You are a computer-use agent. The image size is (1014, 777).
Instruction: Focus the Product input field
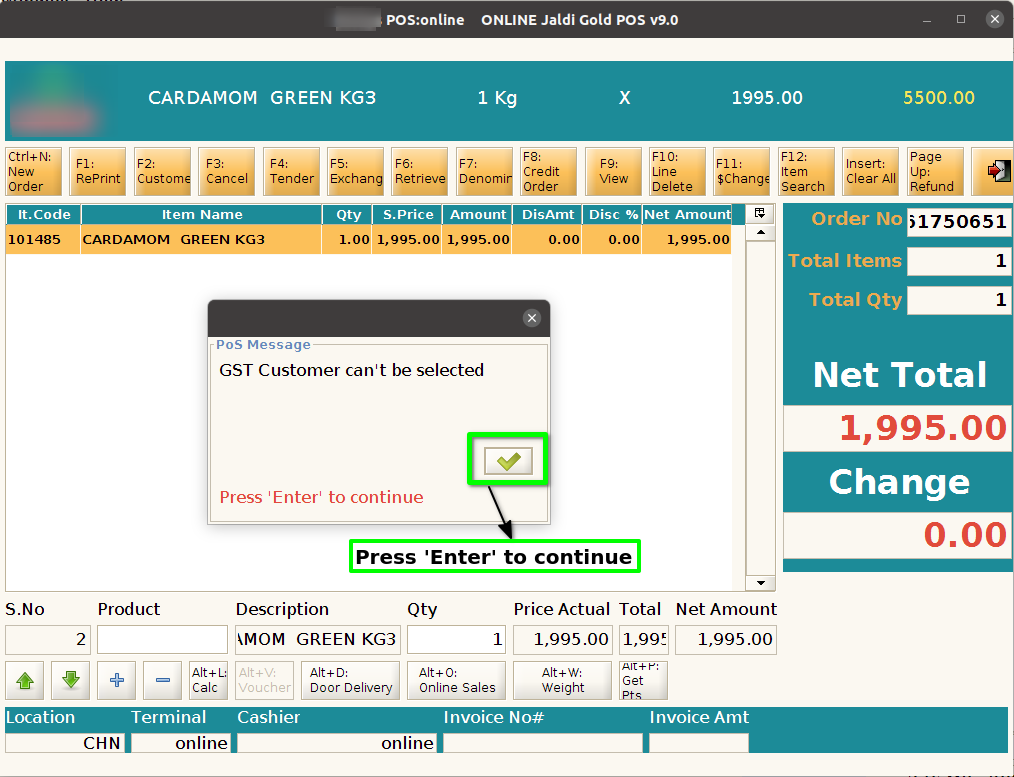[162, 640]
